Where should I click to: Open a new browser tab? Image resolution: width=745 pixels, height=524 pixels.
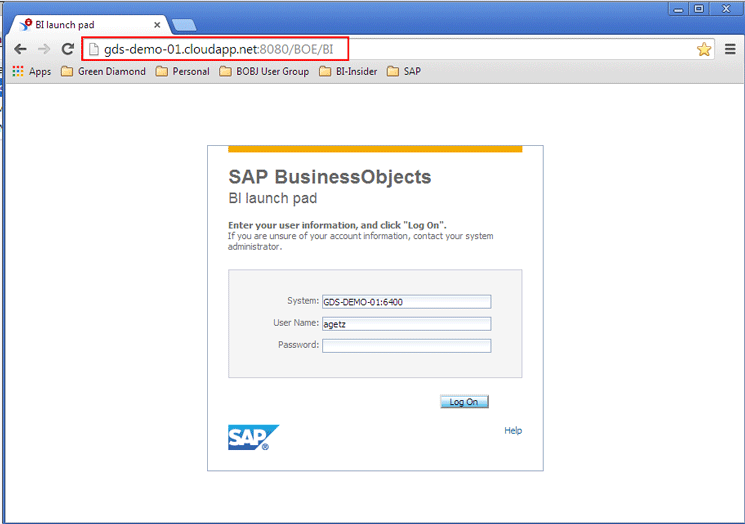point(184,25)
